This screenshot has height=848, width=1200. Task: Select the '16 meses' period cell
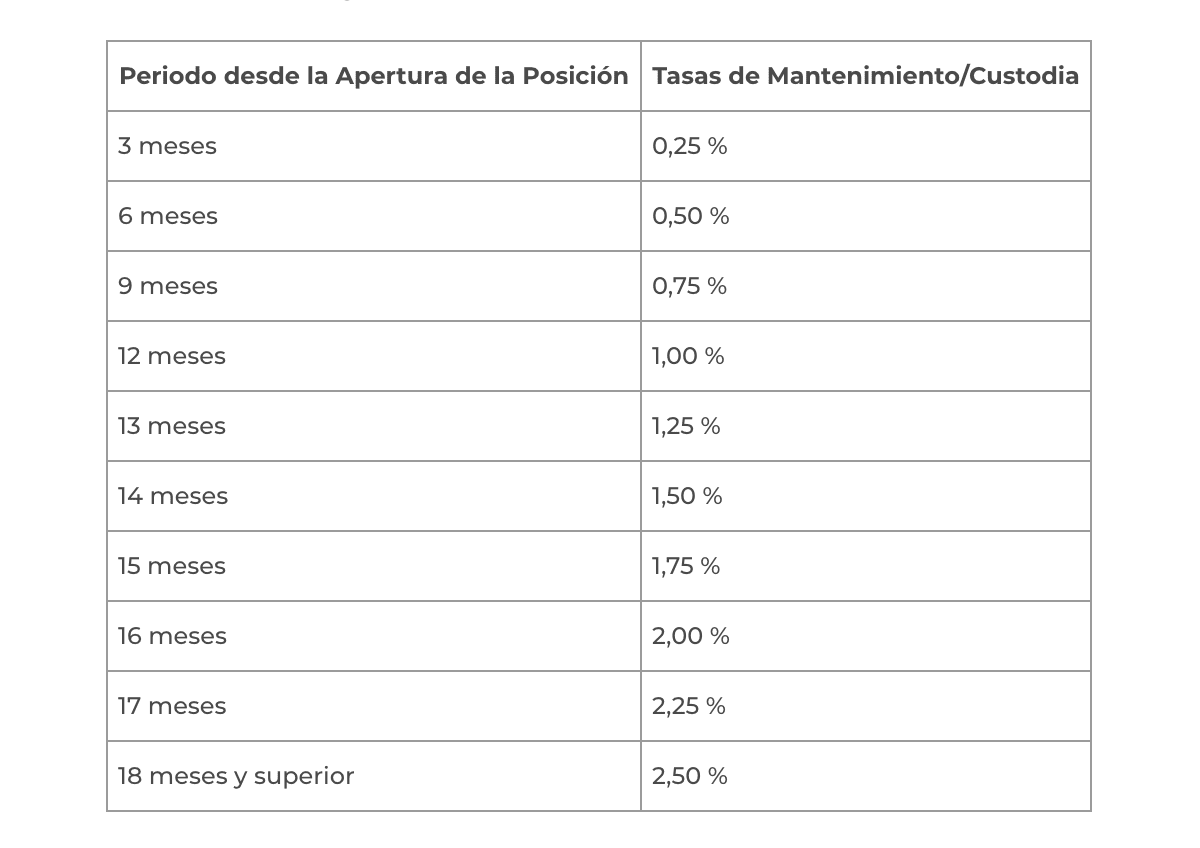(x=172, y=636)
